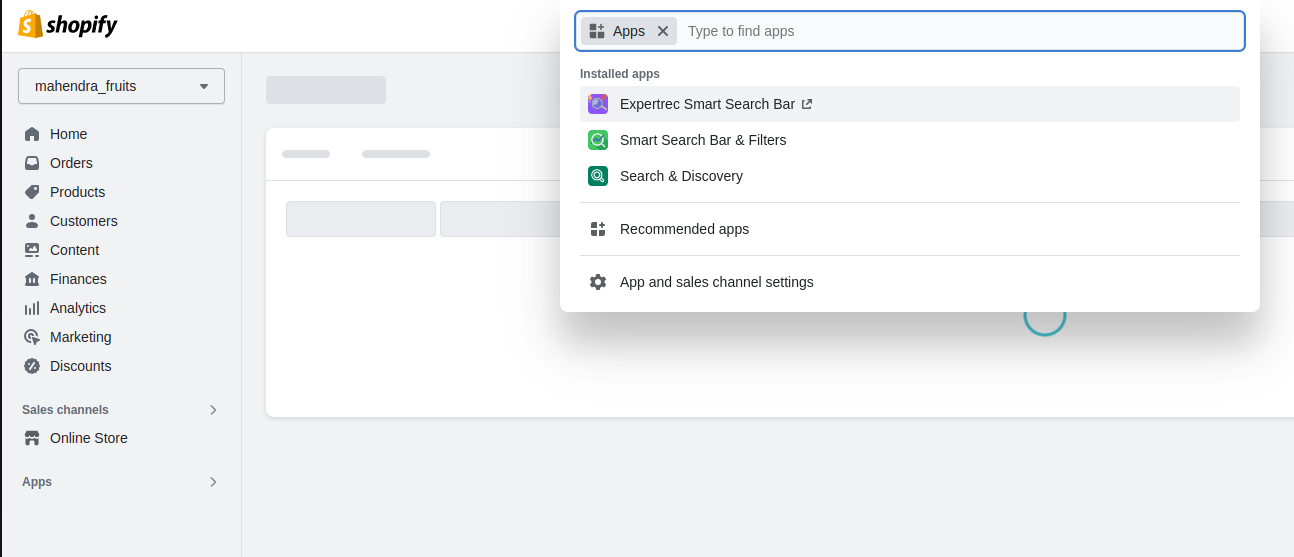The height and width of the screenshot is (557, 1294).
Task: Expand the Apps section chevron
Action: 213,482
